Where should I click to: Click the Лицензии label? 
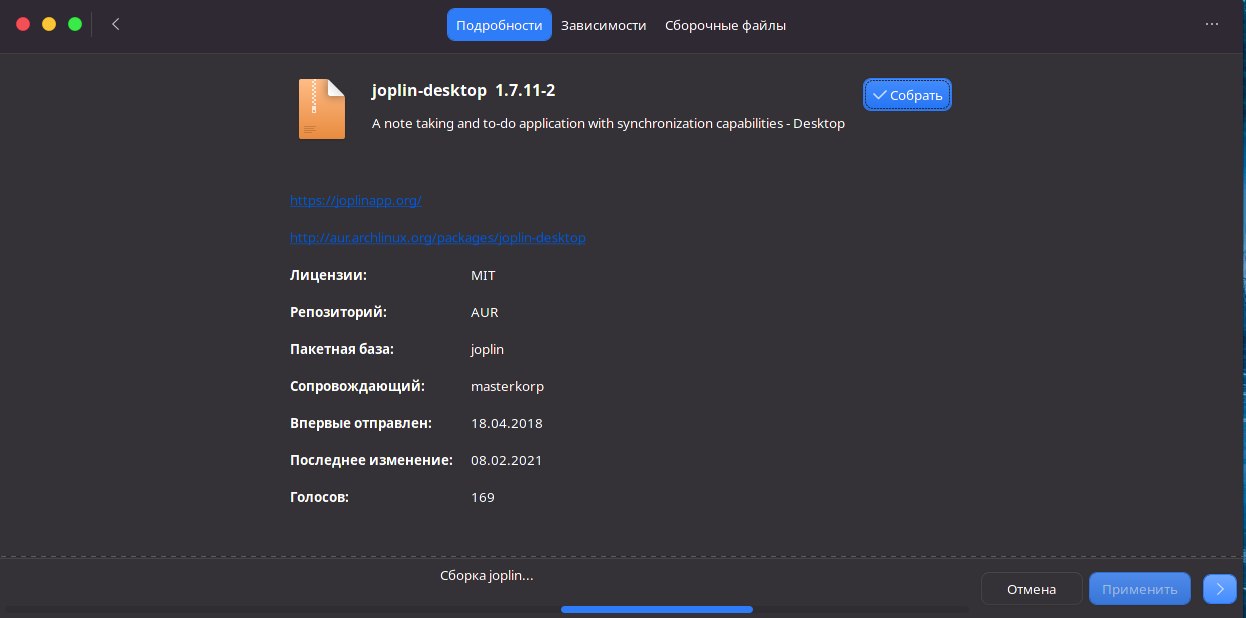328,275
